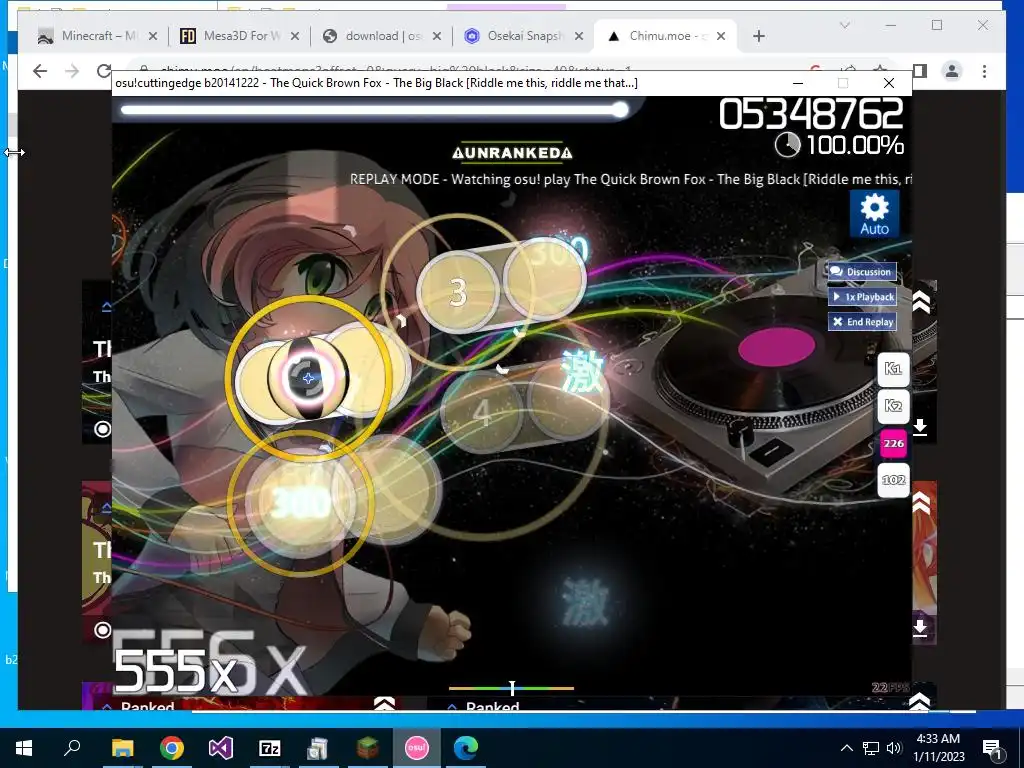
Task: Click the pink 226 key counter
Action: point(893,443)
